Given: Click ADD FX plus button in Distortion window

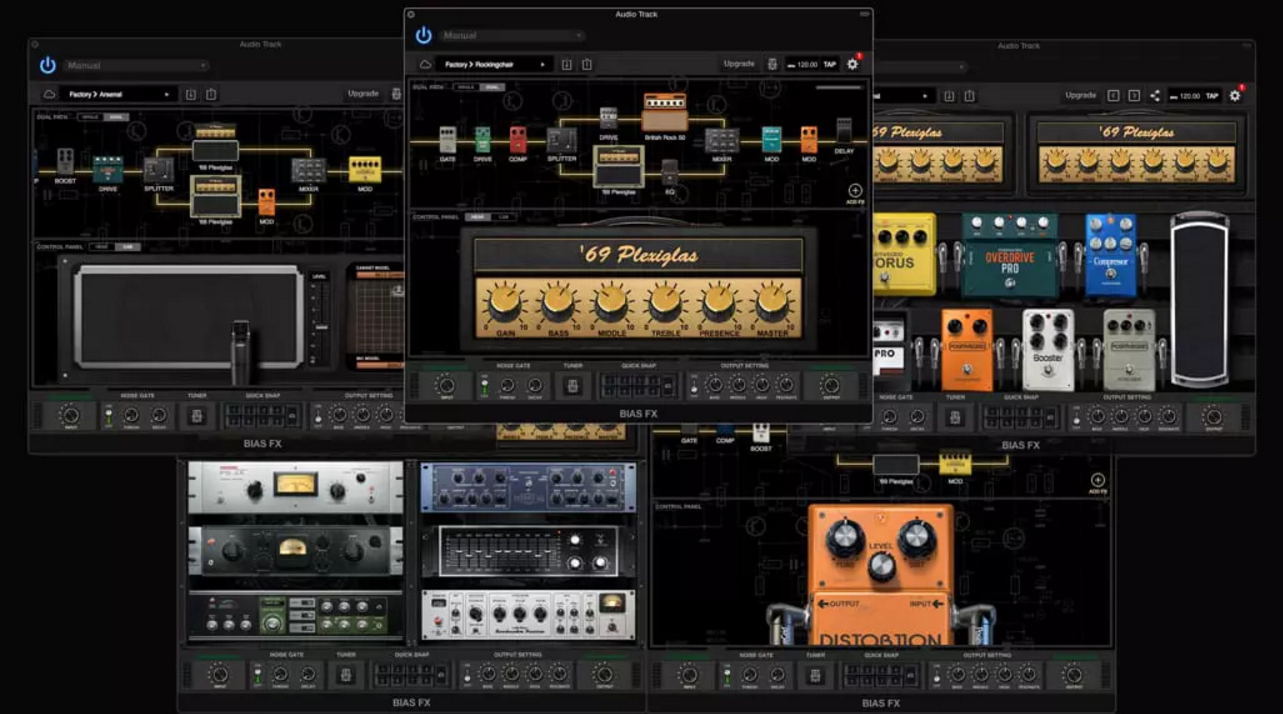Looking at the screenshot, I should click(1098, 480).
